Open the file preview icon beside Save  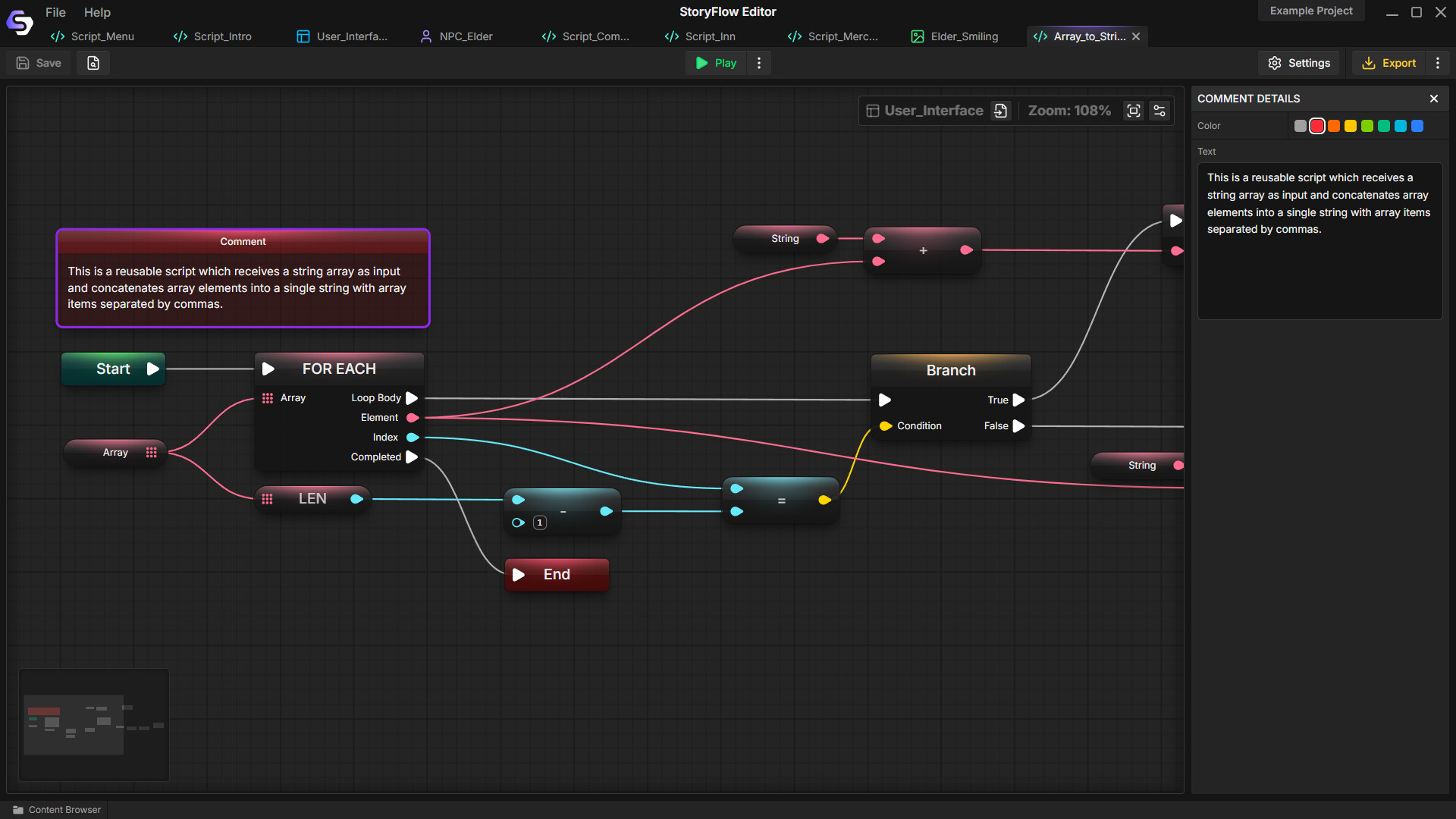point(93,63)
